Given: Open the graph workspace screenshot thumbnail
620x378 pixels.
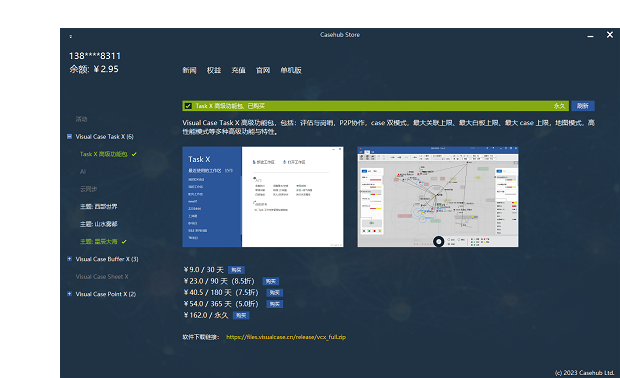Looking at the screenshot, I should (x=438, y=197).
